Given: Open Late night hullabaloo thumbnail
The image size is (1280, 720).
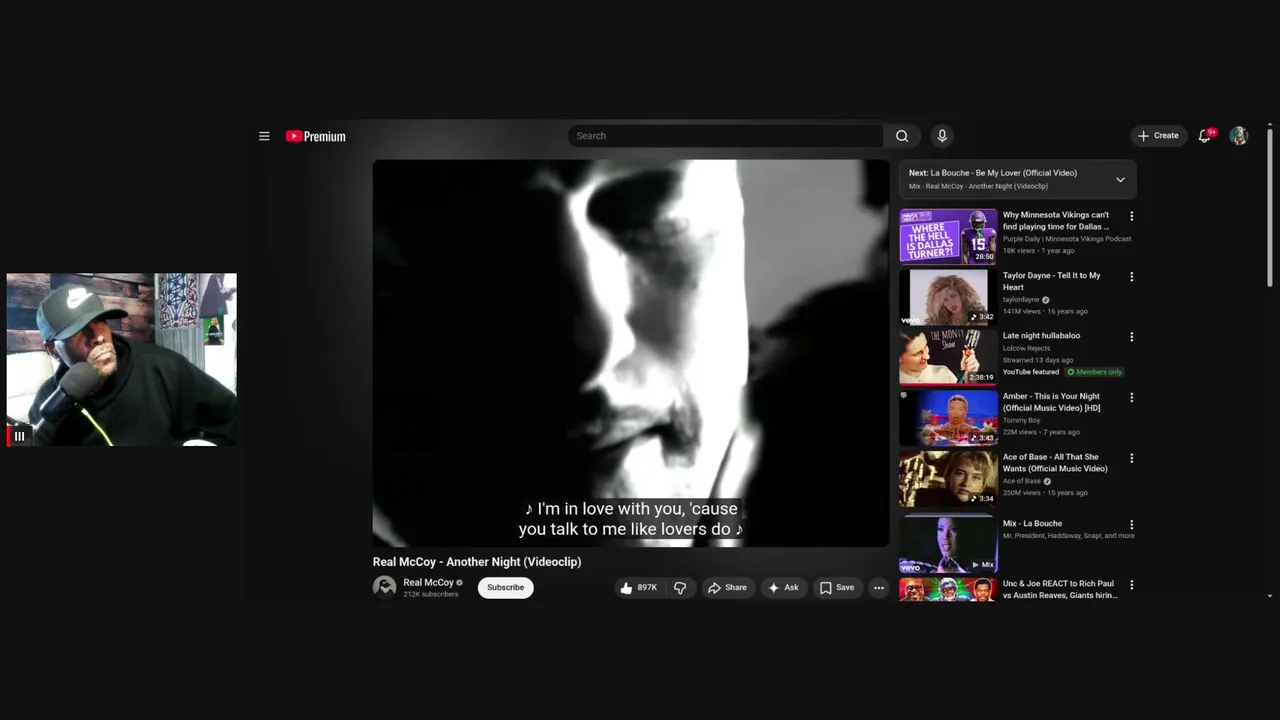Looking at the screenshot, I should (x=948, y=357).
